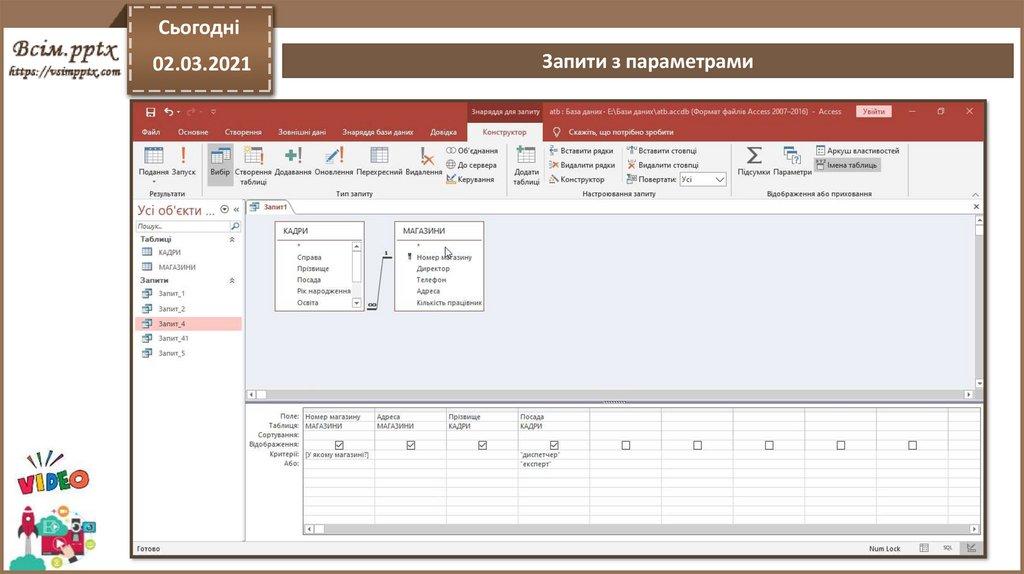The height and width of the screenshot is (574, 1024).
Task: Open the Повертати dropdown showing Усі
Action: click(x=703, y=180)
